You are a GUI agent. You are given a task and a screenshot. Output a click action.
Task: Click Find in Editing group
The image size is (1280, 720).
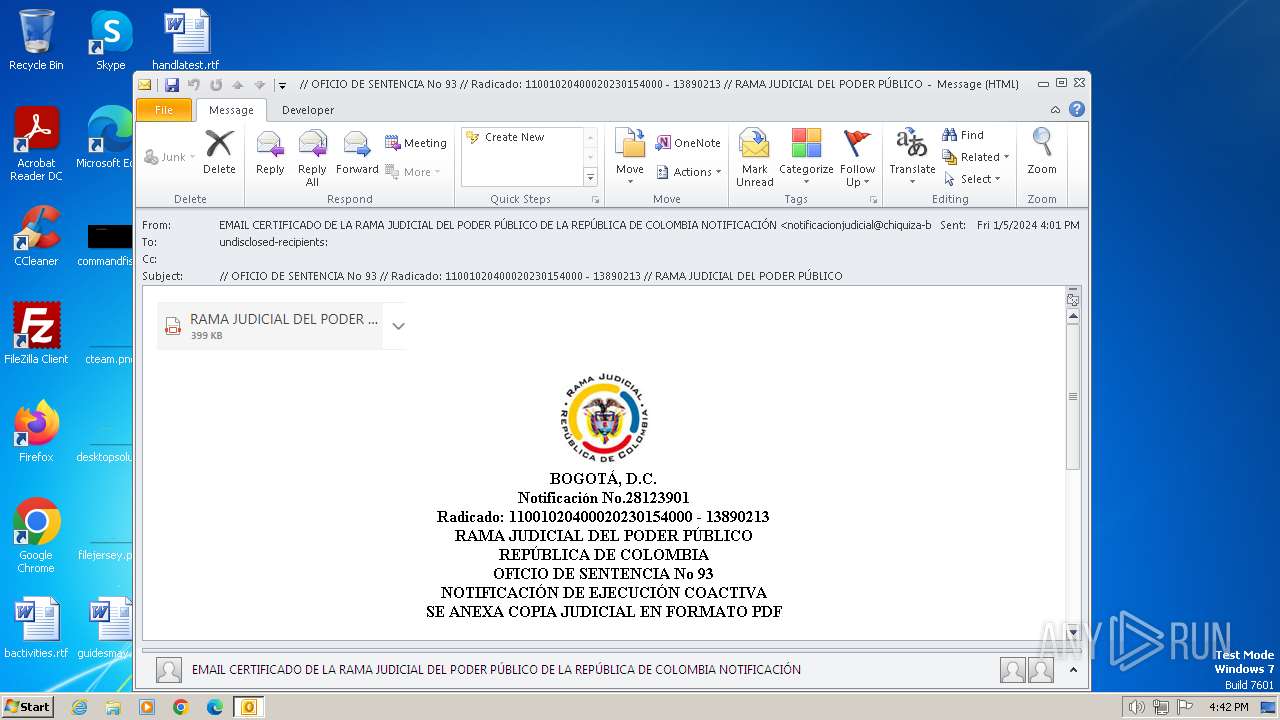click(963, 135)
